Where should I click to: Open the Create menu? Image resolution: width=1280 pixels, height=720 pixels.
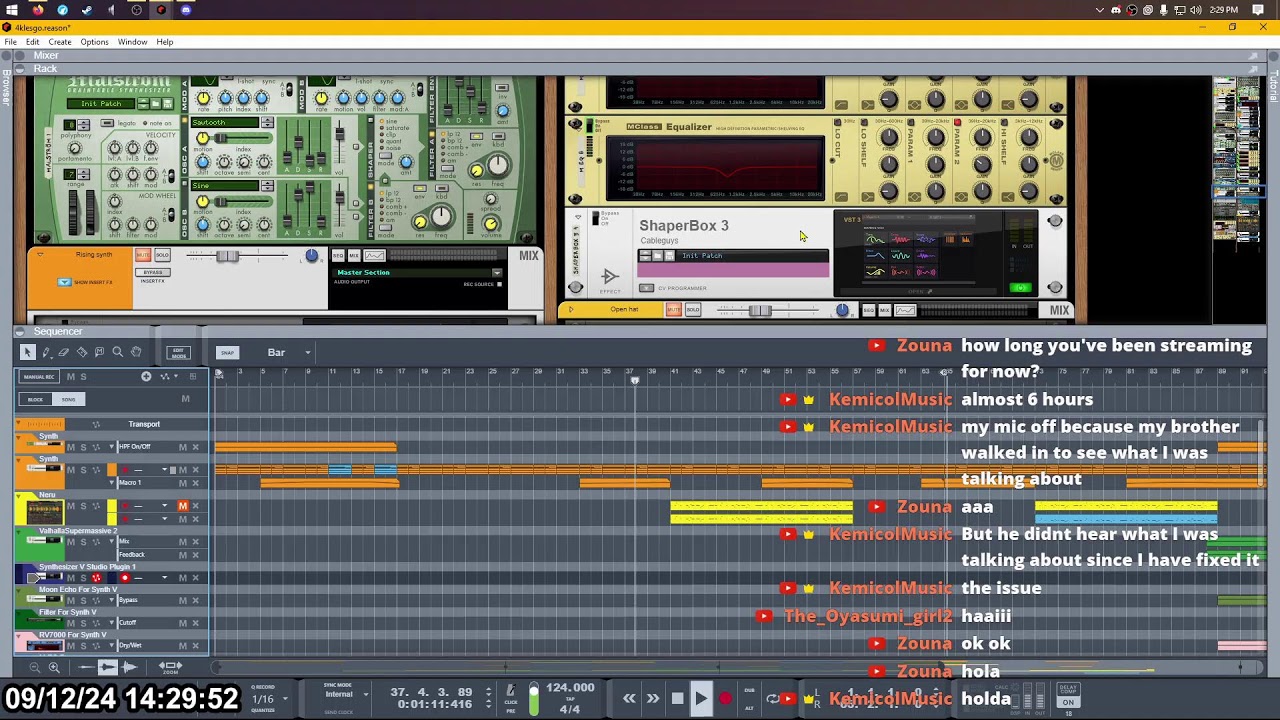pyautogui.click(x=60, y=42)
